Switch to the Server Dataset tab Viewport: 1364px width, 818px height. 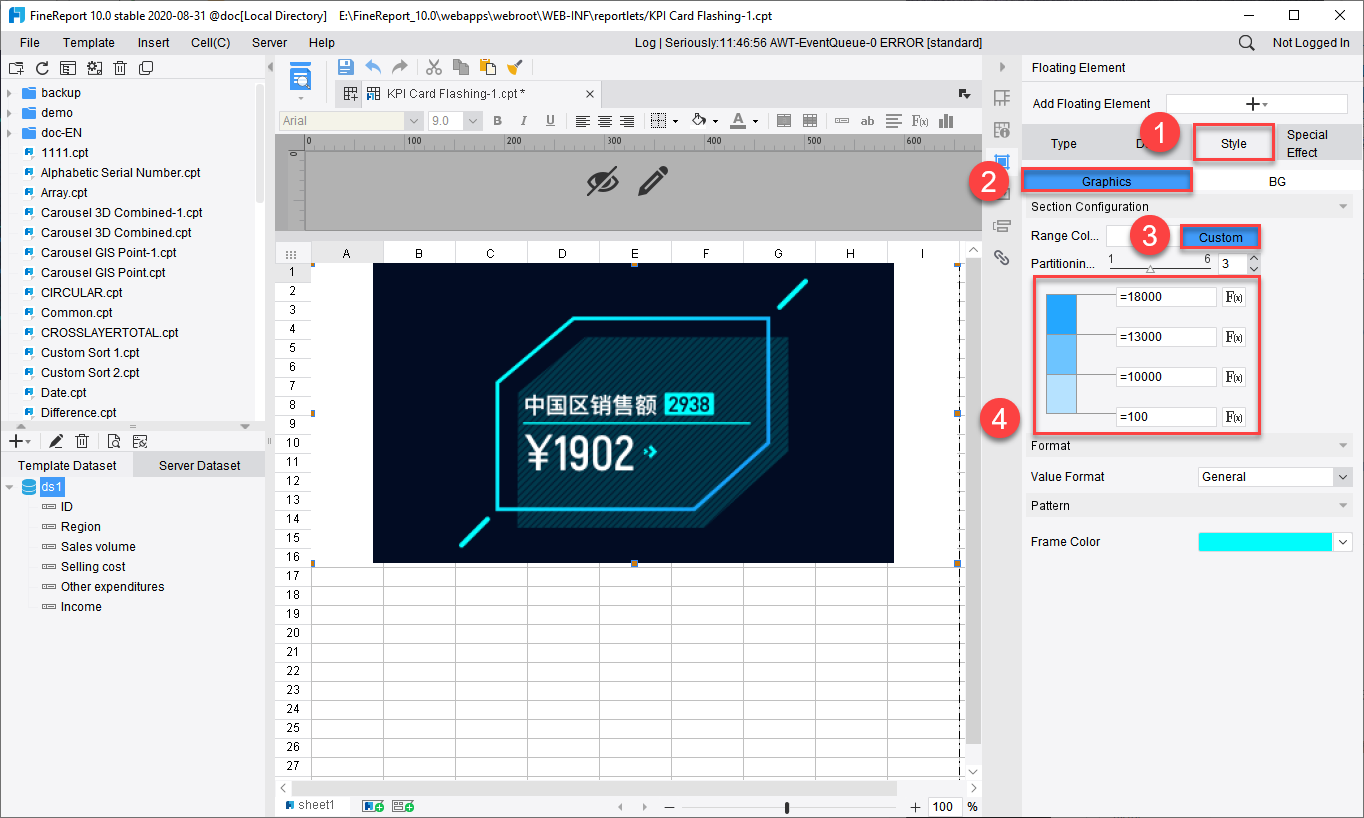pos(199,465)
